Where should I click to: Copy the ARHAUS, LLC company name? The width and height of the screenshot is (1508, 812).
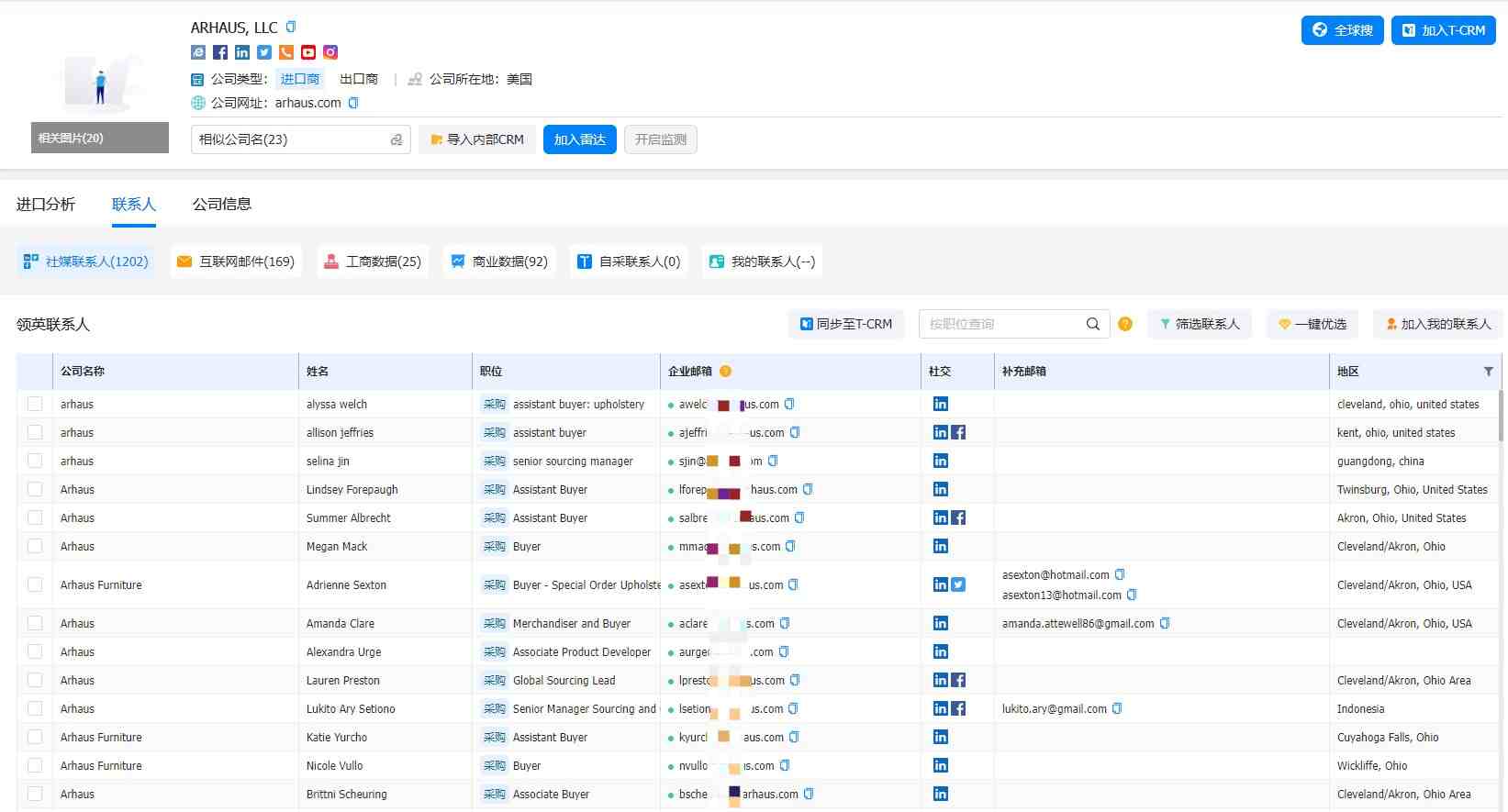pyautogui.click(x=291, y=27)
